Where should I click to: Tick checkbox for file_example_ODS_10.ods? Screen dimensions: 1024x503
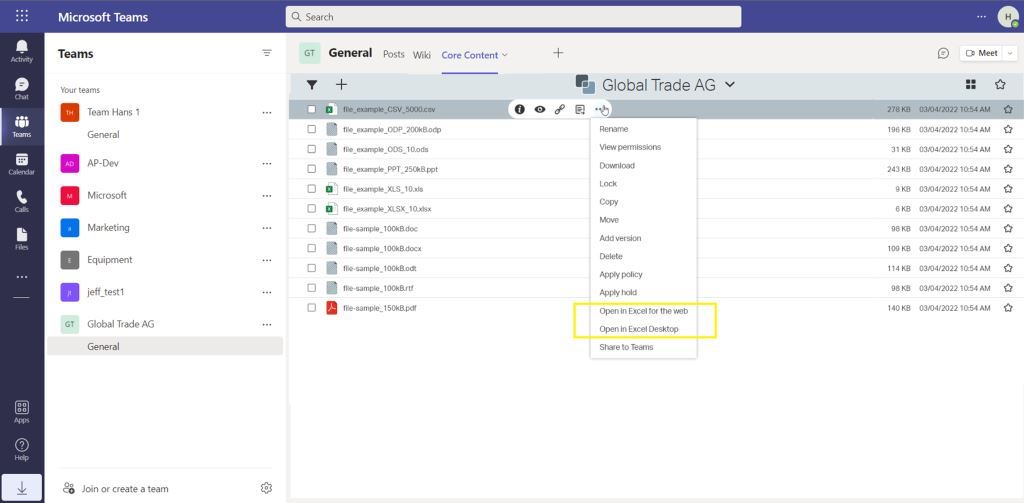pyautogui.click(x=312, y=149)
